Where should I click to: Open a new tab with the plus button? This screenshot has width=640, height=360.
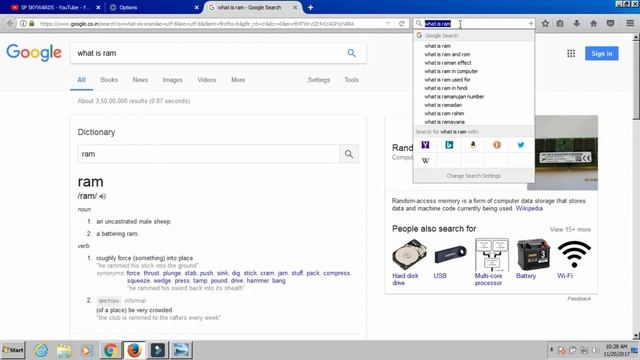coord(310,7)
